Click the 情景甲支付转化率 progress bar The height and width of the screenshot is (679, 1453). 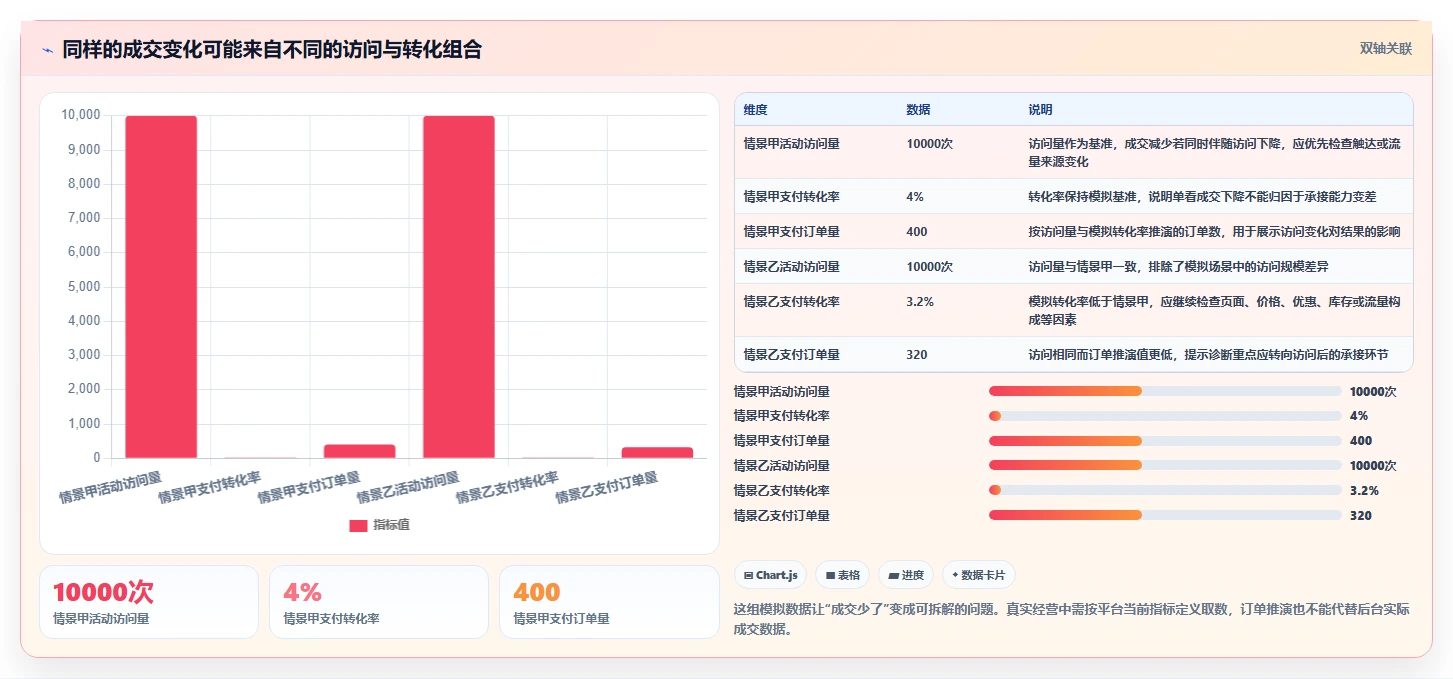click(x=1165, y=416)
